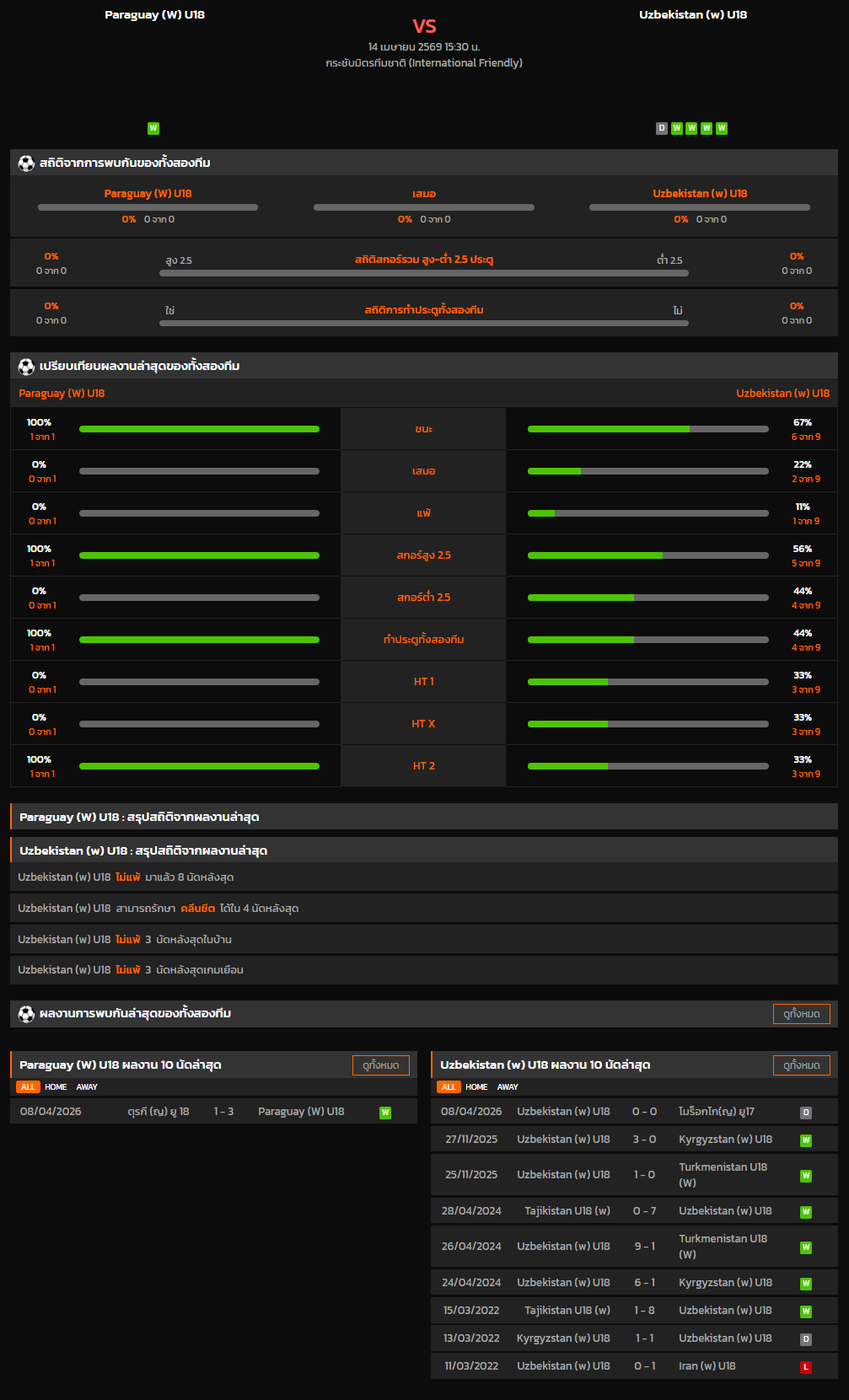Click Uzbekistan's gray D form badge at top
The width and height of the screenshot is (849, 1400).
(x=662, y=129)
